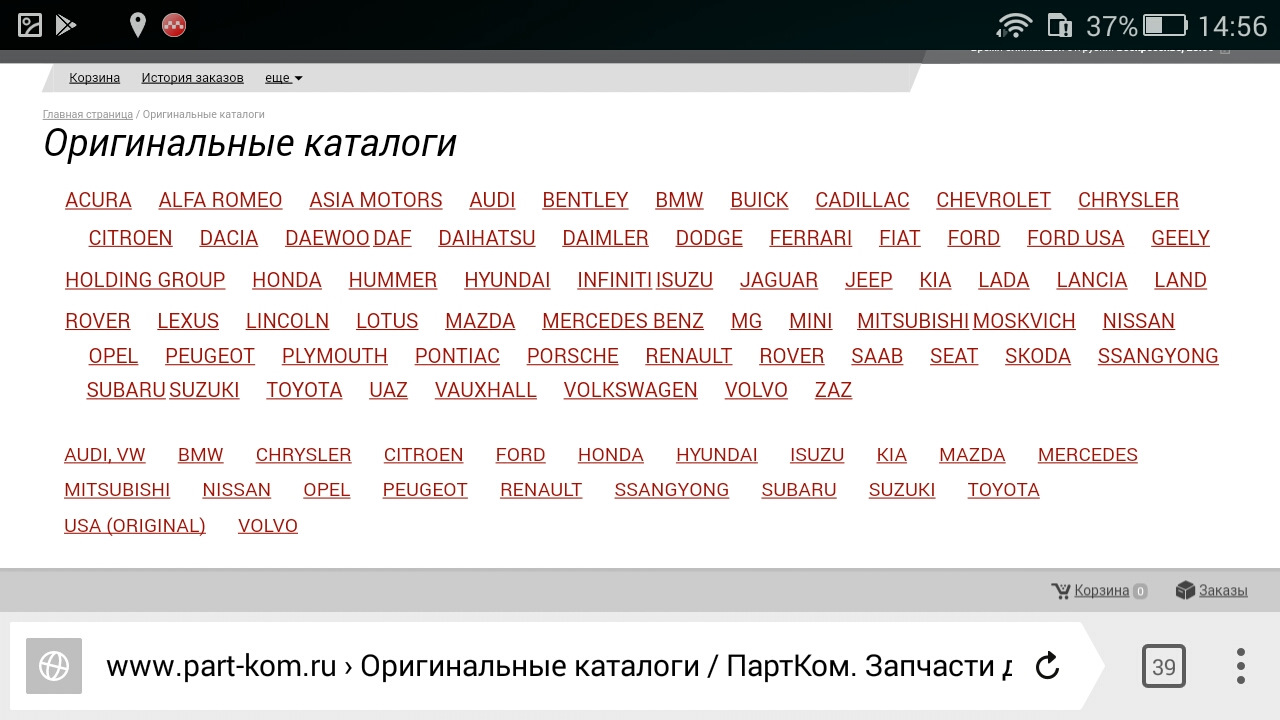
Task: Open the JAGUAR catalog link
Action: 779,280
